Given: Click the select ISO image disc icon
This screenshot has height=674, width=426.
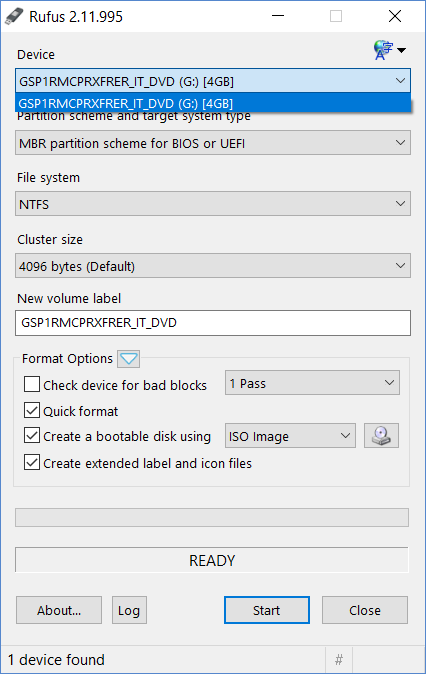Looking at the screenshot, I should 381,435.
